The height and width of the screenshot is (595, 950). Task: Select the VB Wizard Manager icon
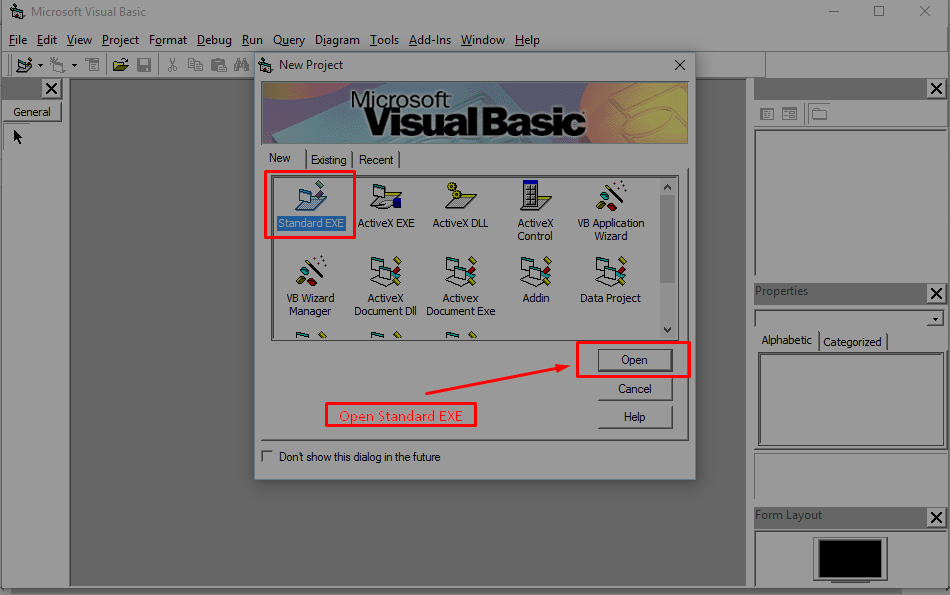pos(310,286)
